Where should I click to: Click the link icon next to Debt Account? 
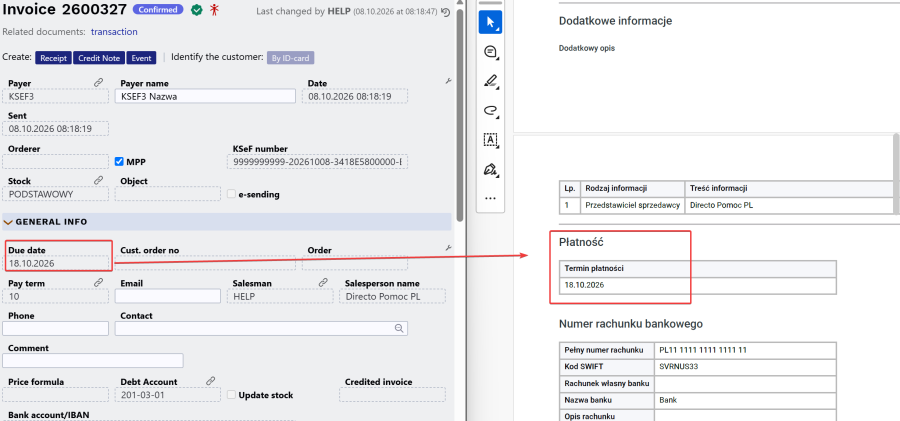[x=211, y=381]
